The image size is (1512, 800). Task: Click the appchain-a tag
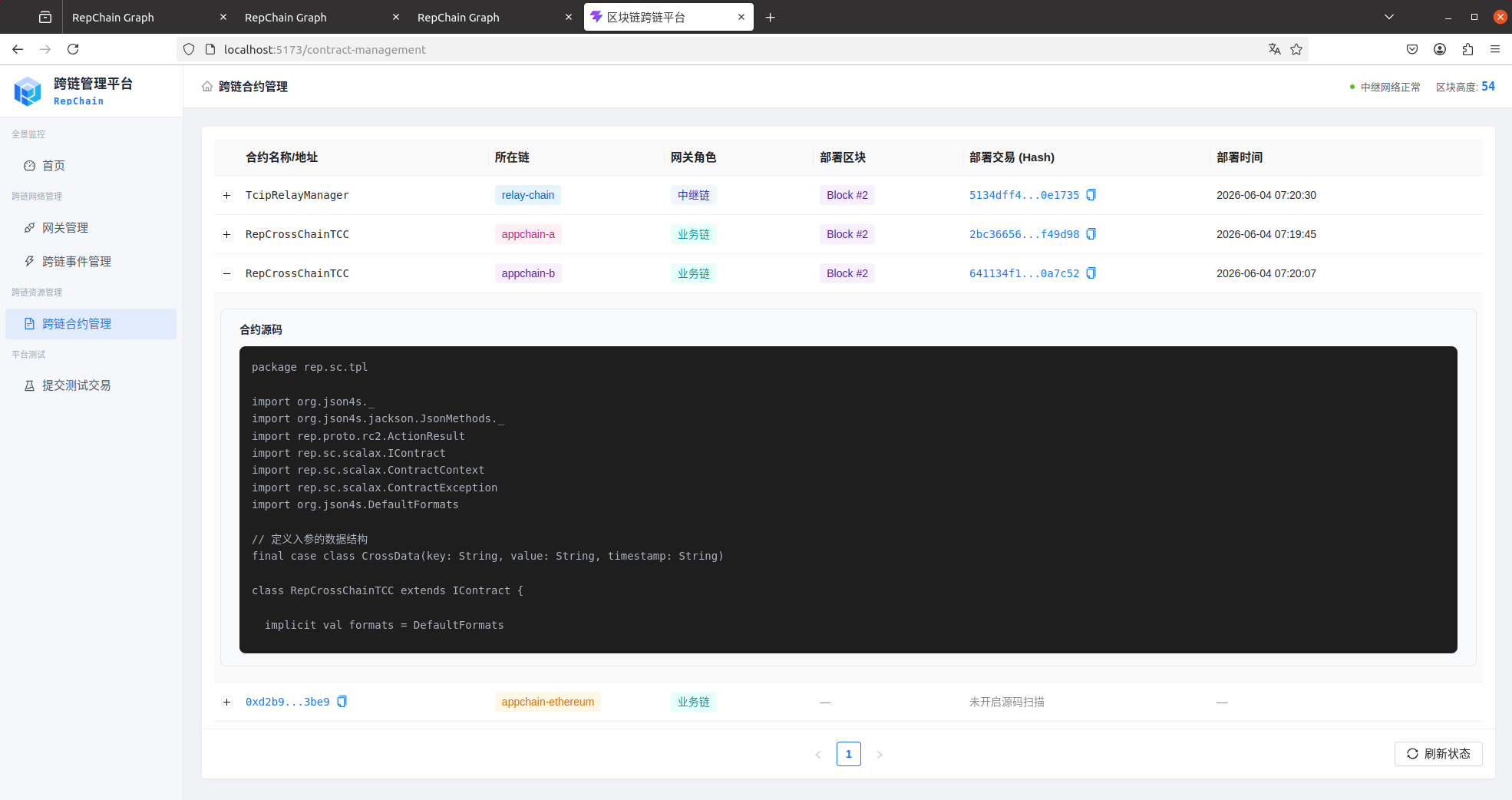tap(528, 234)
